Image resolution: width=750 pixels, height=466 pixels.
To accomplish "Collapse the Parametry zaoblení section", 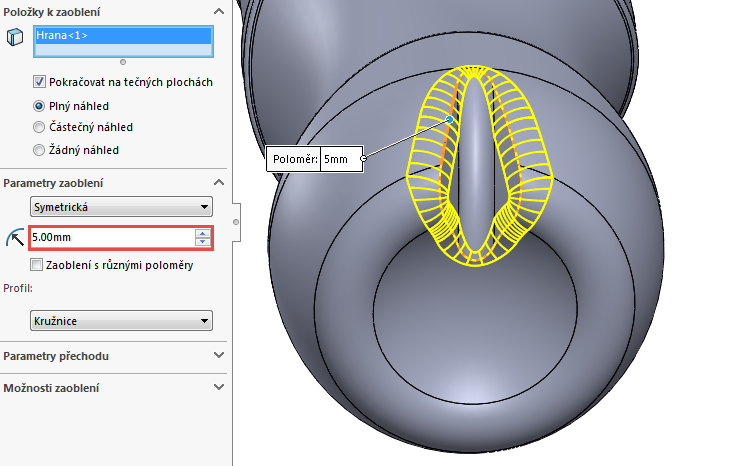I will [x=219, y=183].
